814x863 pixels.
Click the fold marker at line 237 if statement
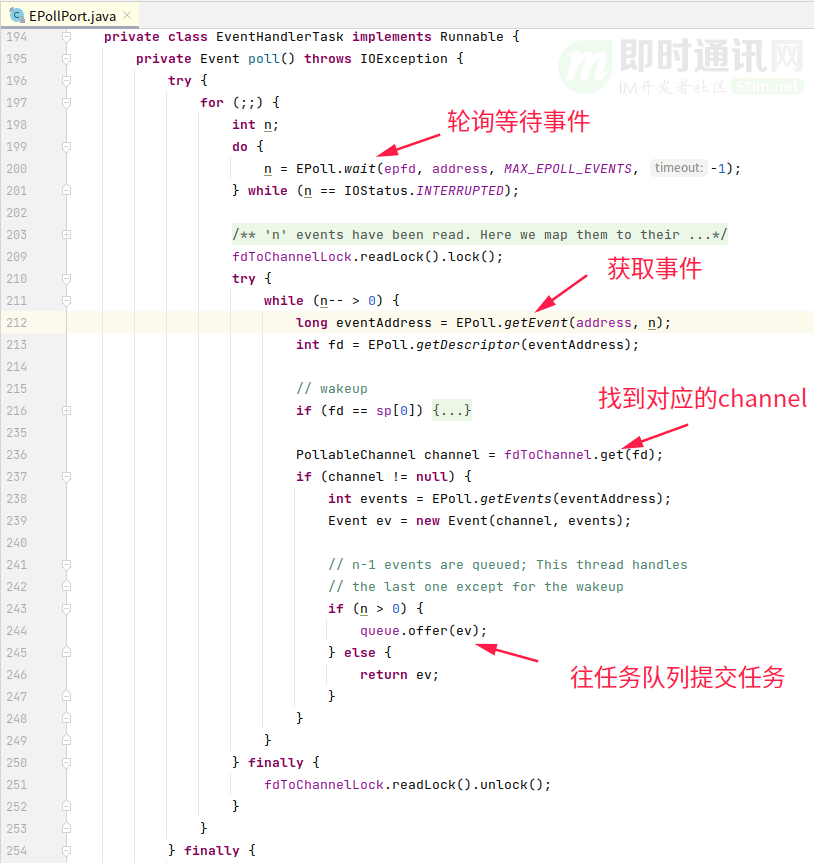point(67,477)
